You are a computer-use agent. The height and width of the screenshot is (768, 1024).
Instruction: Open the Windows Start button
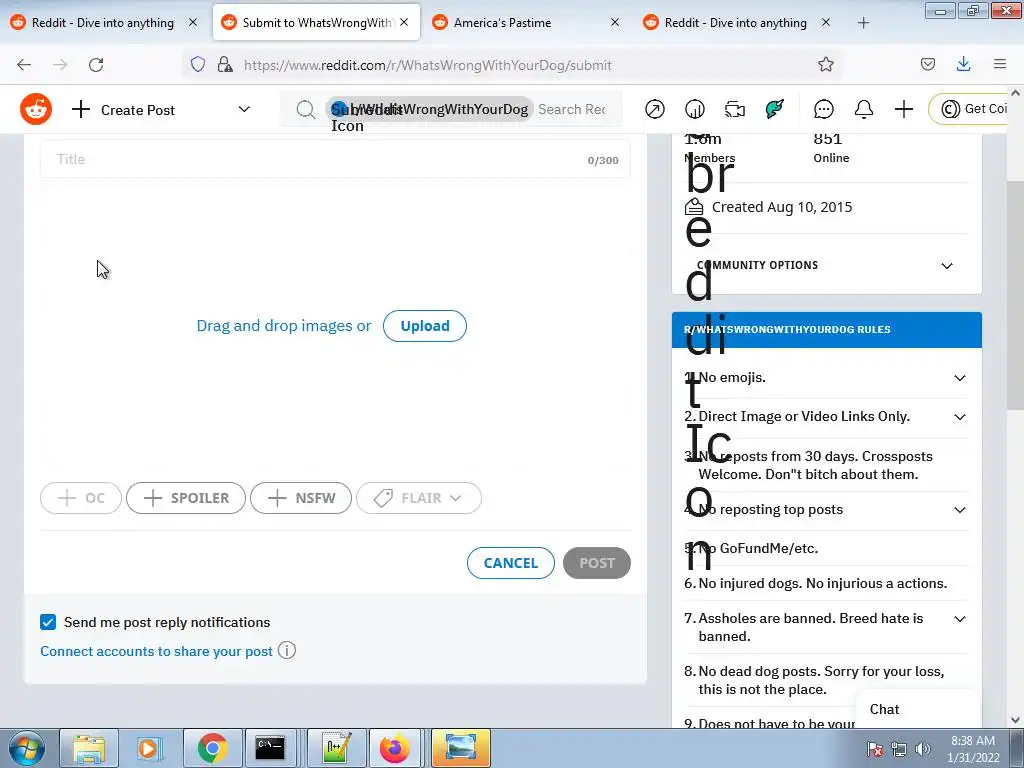(25, 748)
